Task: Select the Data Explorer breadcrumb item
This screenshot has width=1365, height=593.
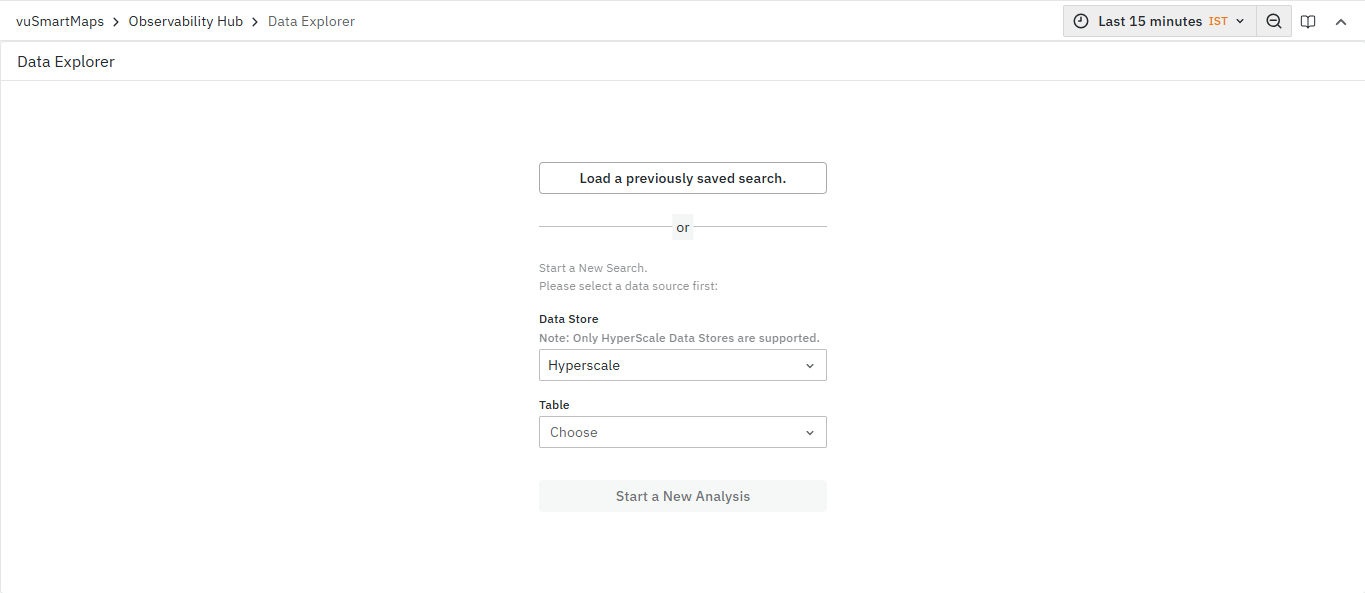Action: coord(311,21)
